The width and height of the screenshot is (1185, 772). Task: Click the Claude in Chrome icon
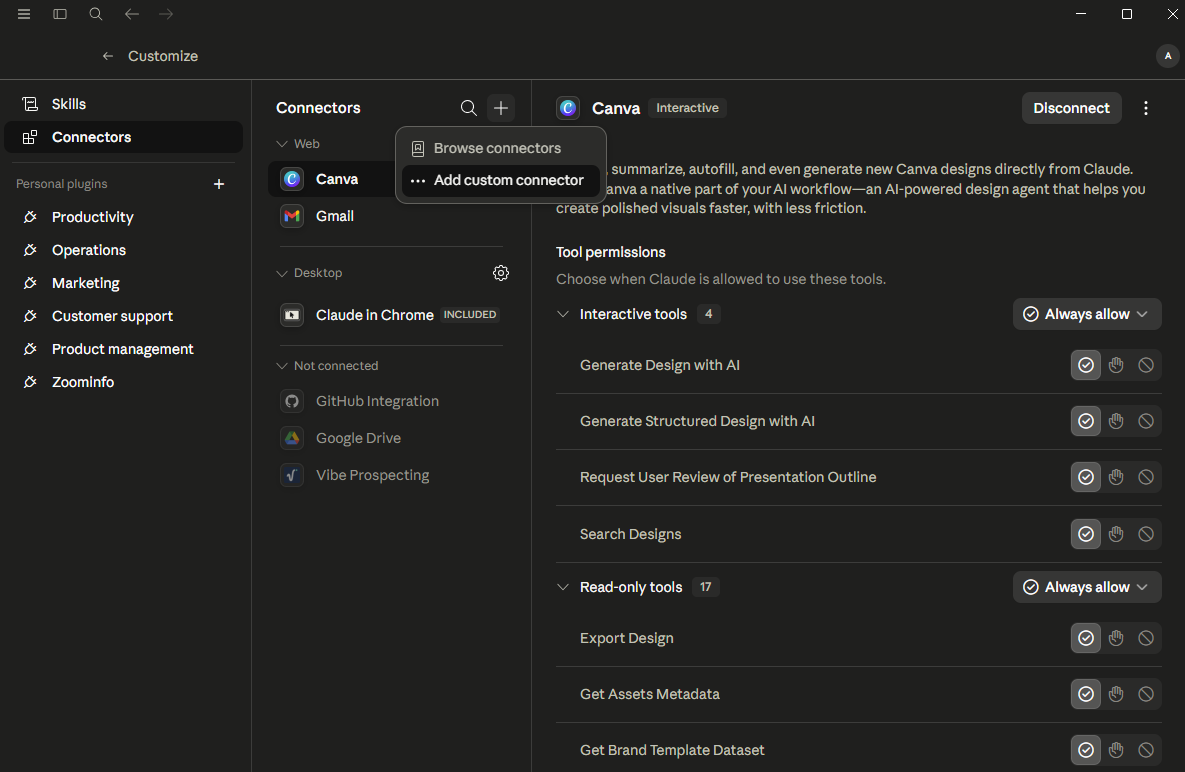[292, 315]
